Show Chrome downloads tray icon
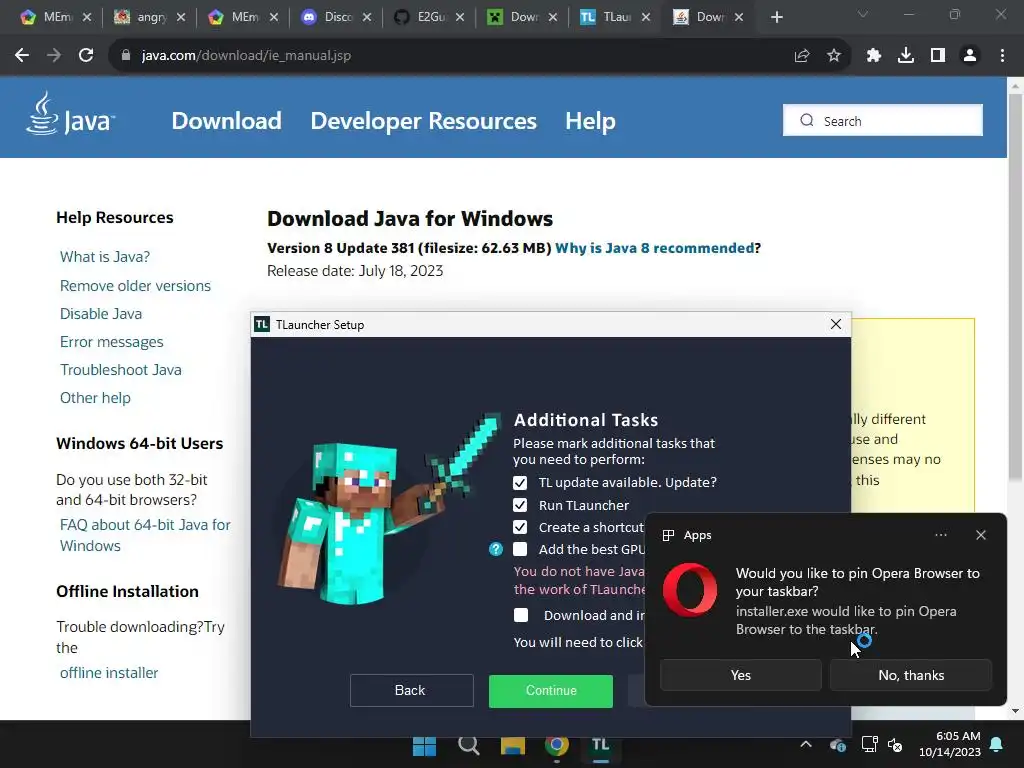This screenshot has width=1024, height=768. pyautogui.click(x=905, y=56)
